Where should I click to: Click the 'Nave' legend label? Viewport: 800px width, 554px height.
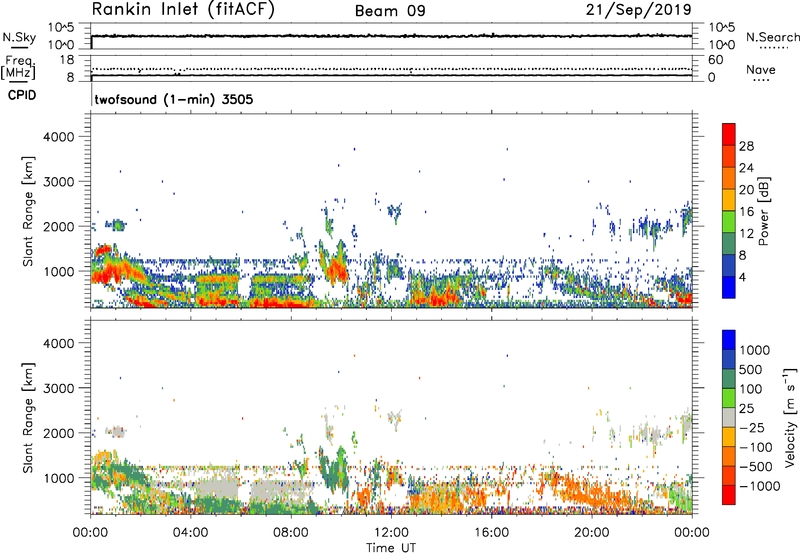point(761,69)
